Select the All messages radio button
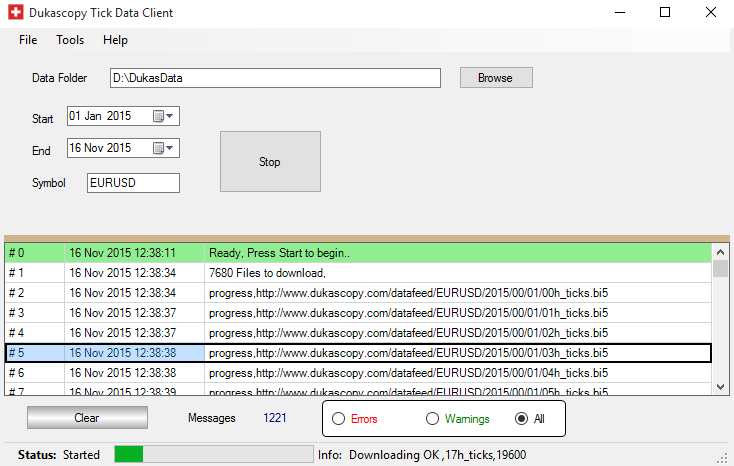 (x=521, y=419)
